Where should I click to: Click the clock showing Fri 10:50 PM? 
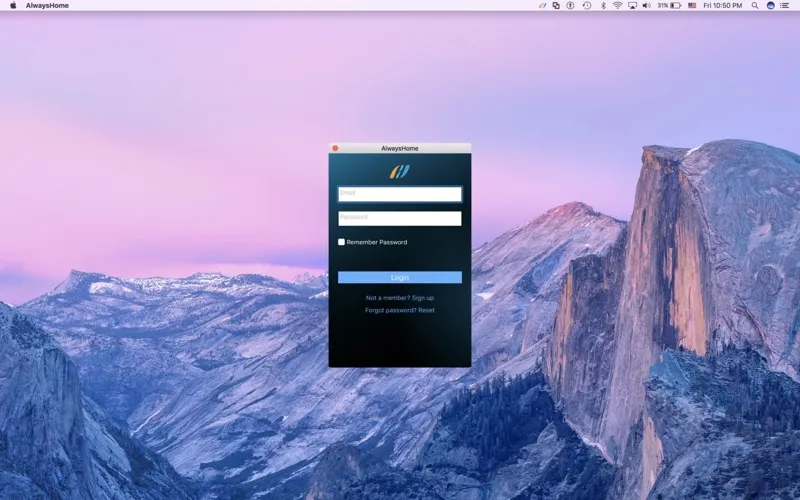(x=722, y=6)
